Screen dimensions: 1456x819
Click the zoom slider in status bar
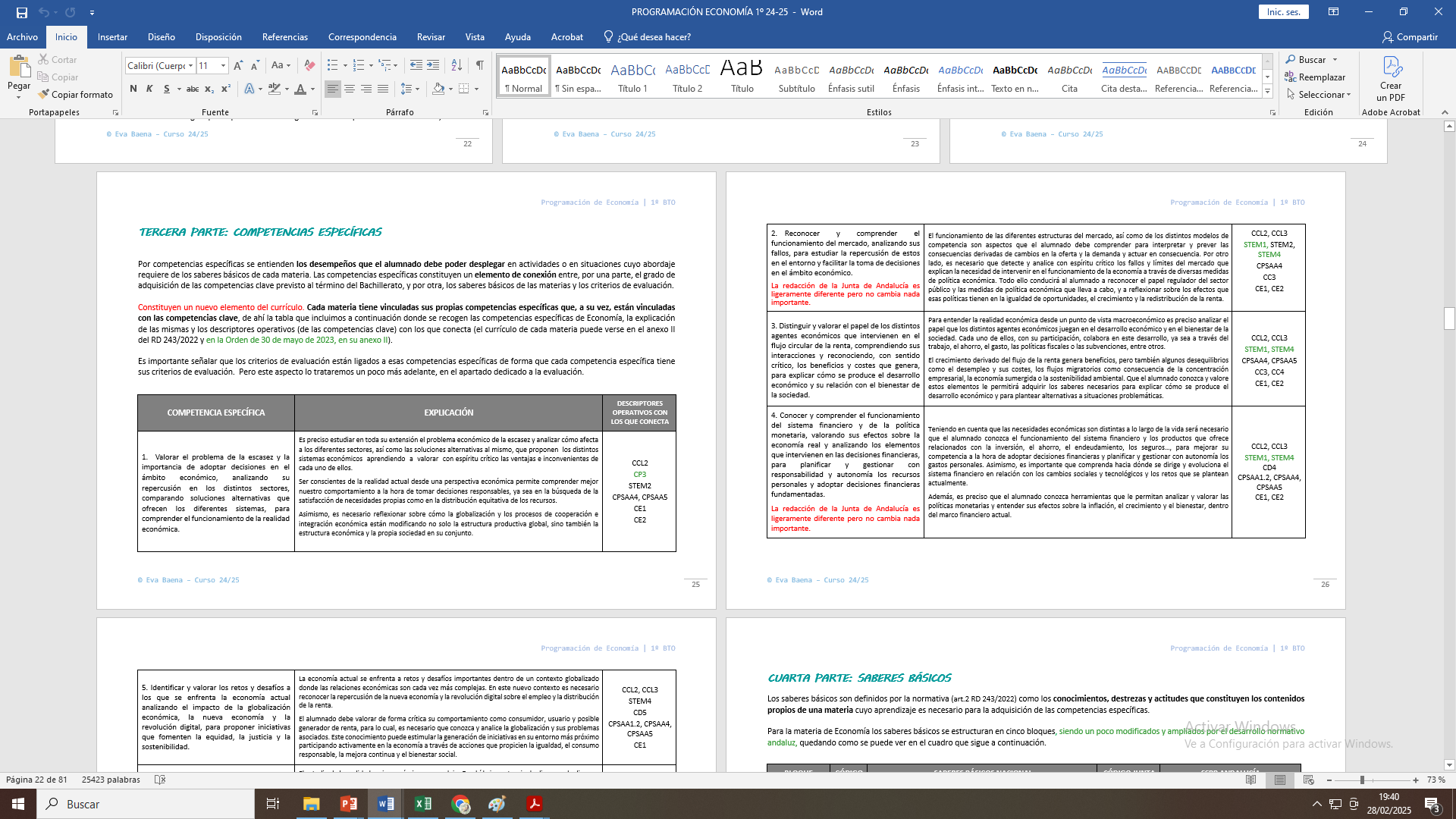[1362, 780]
